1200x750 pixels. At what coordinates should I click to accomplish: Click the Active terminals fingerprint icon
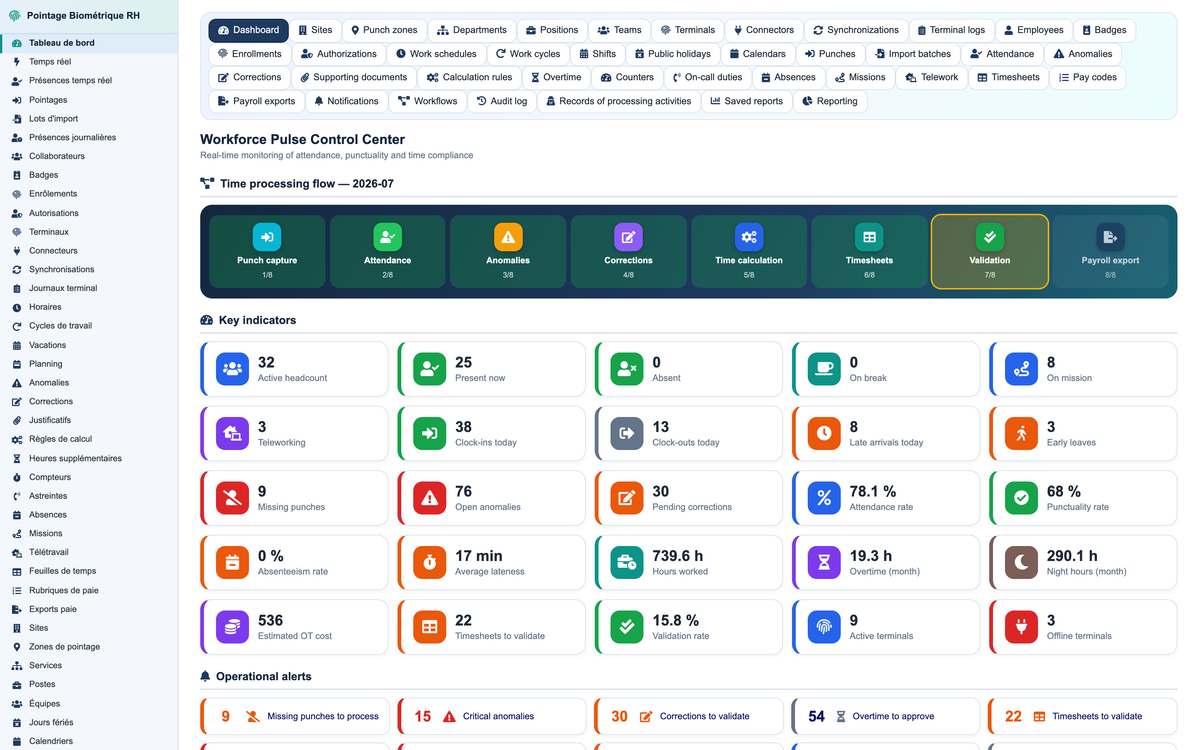tap(824, 627)
